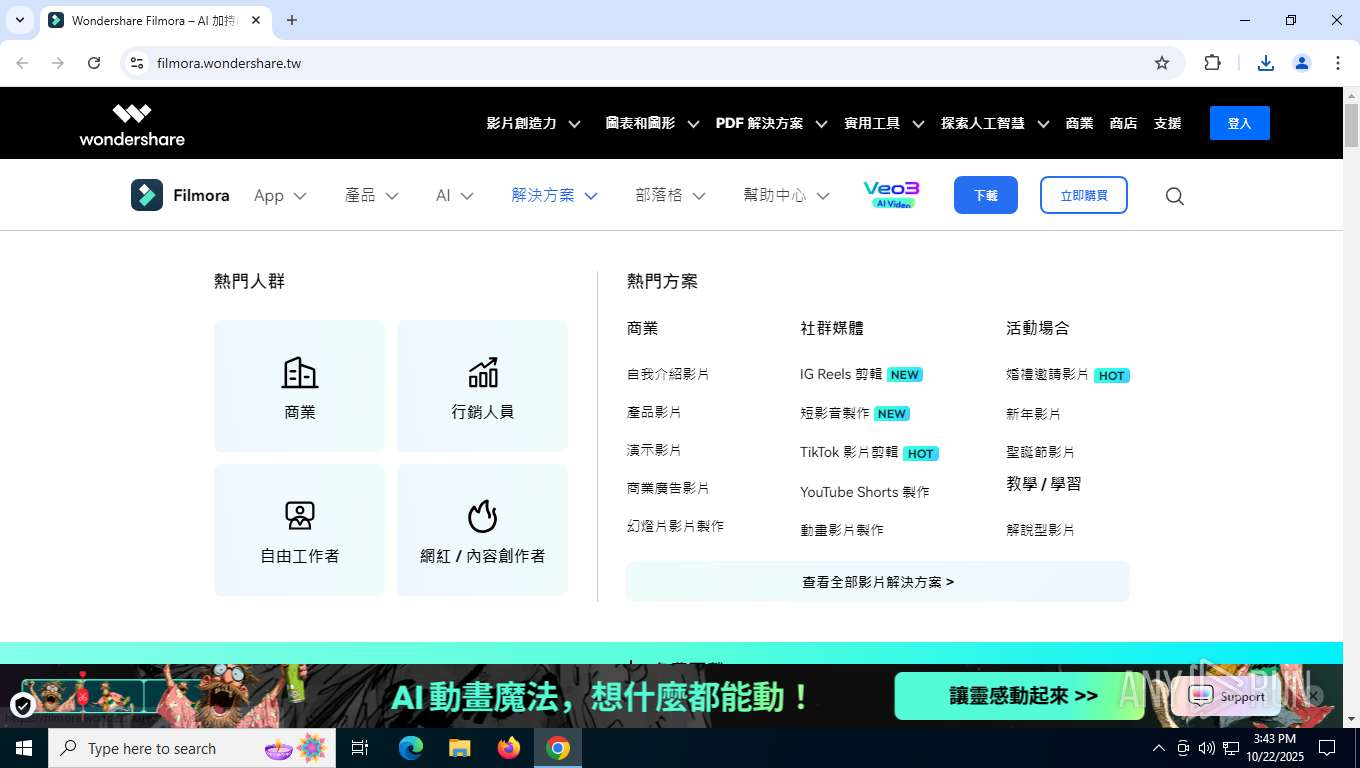The width and height of the screenshot is (1360, 768).
Task: Expand the App dropdown
Action: click(280, 196)
